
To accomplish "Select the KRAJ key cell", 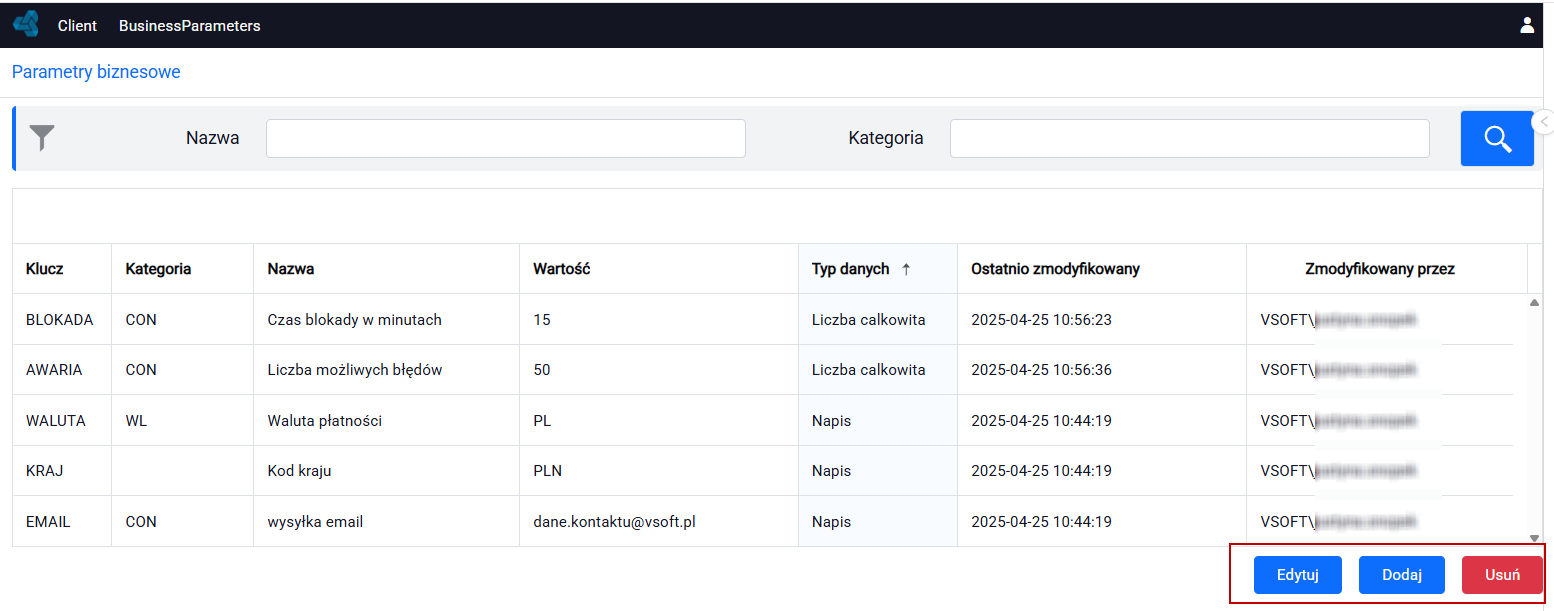I will 62,471.
